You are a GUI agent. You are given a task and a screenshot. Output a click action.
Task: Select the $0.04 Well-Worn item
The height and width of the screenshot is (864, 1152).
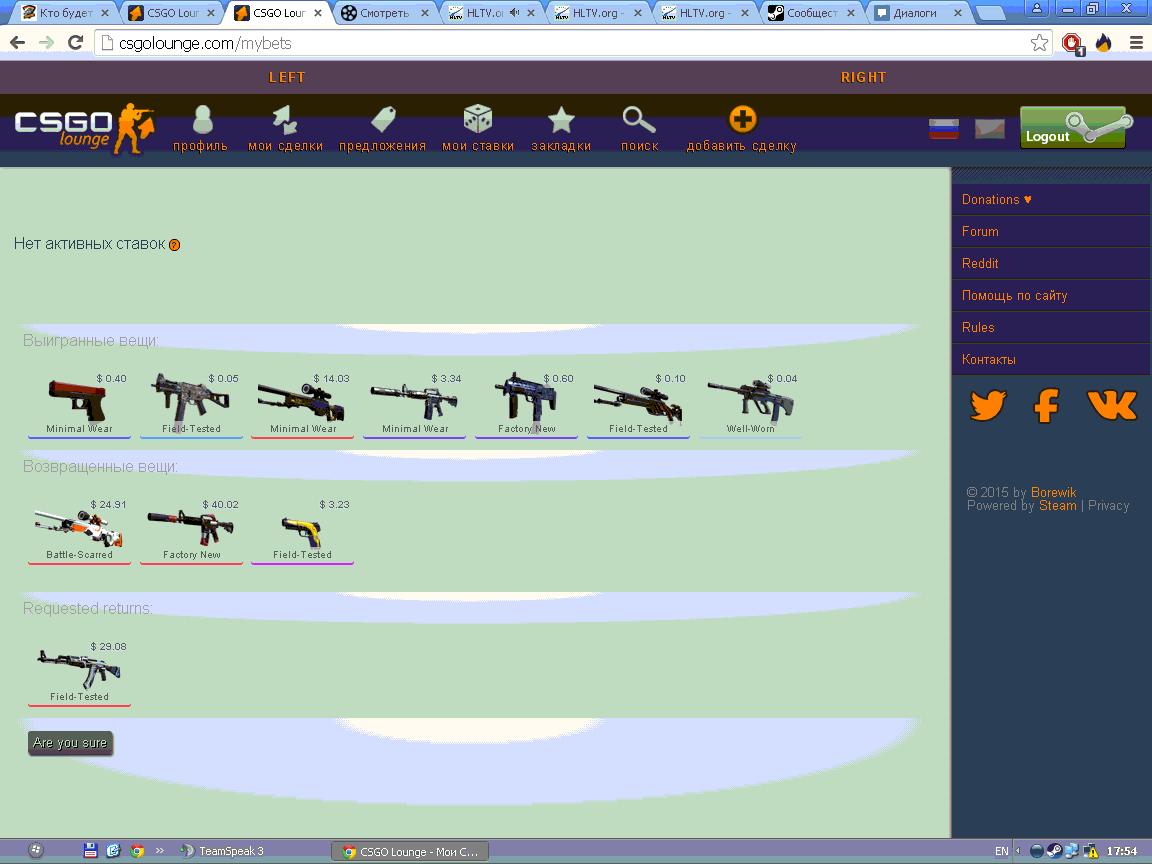pos(749,404)
